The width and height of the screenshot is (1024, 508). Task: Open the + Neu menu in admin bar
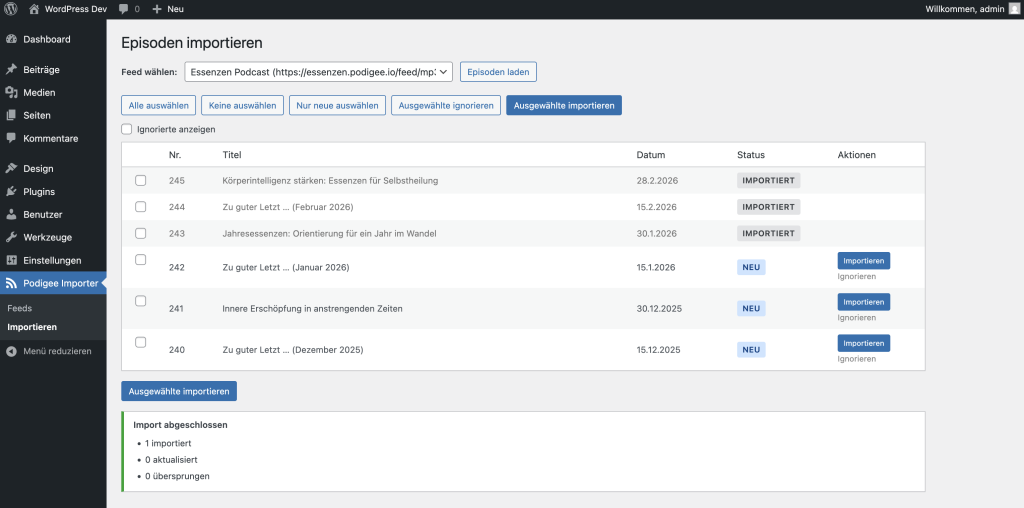[x=168, y=8]
